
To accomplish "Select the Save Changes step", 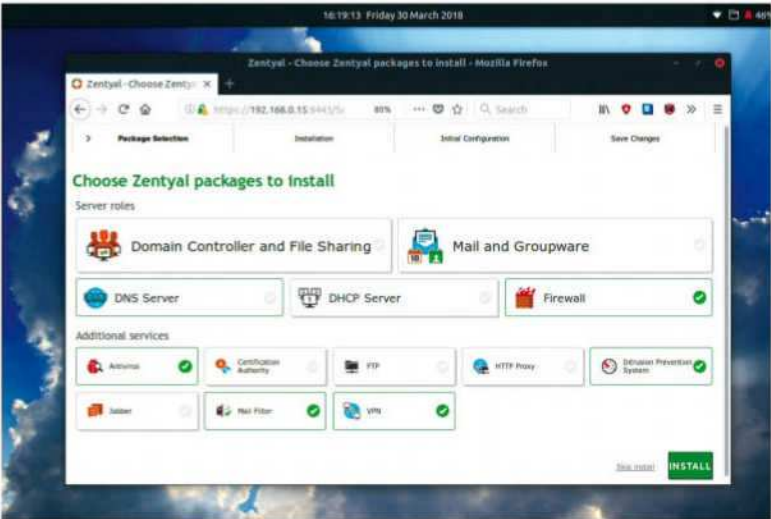I will [635, 139].
